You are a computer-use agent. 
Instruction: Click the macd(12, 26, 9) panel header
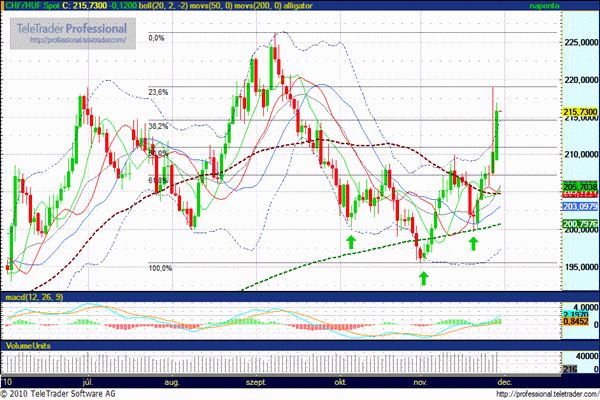[32, 299]
